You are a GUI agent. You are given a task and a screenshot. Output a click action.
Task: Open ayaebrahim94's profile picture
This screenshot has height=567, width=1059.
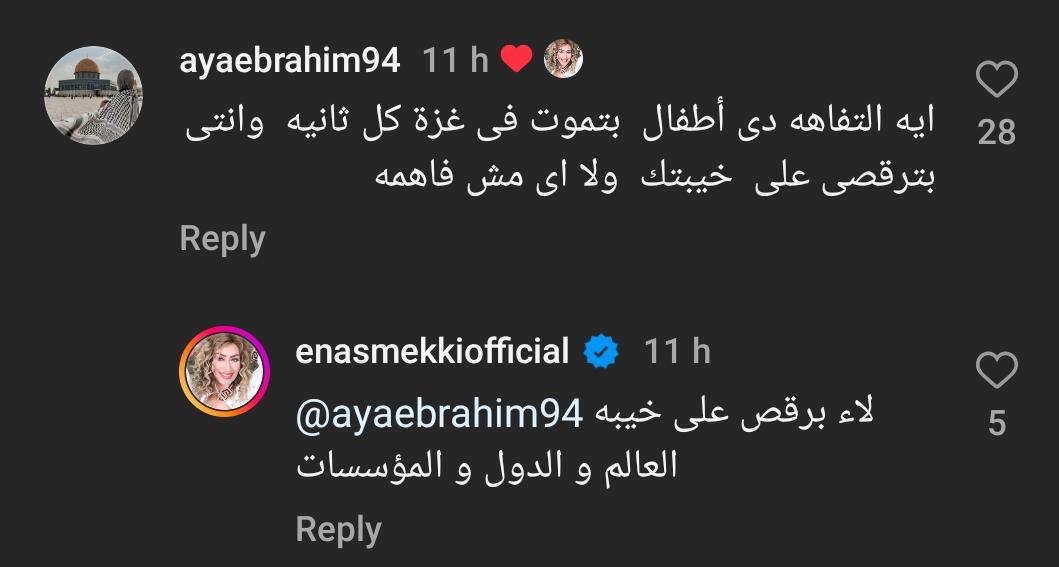point(94,95)
